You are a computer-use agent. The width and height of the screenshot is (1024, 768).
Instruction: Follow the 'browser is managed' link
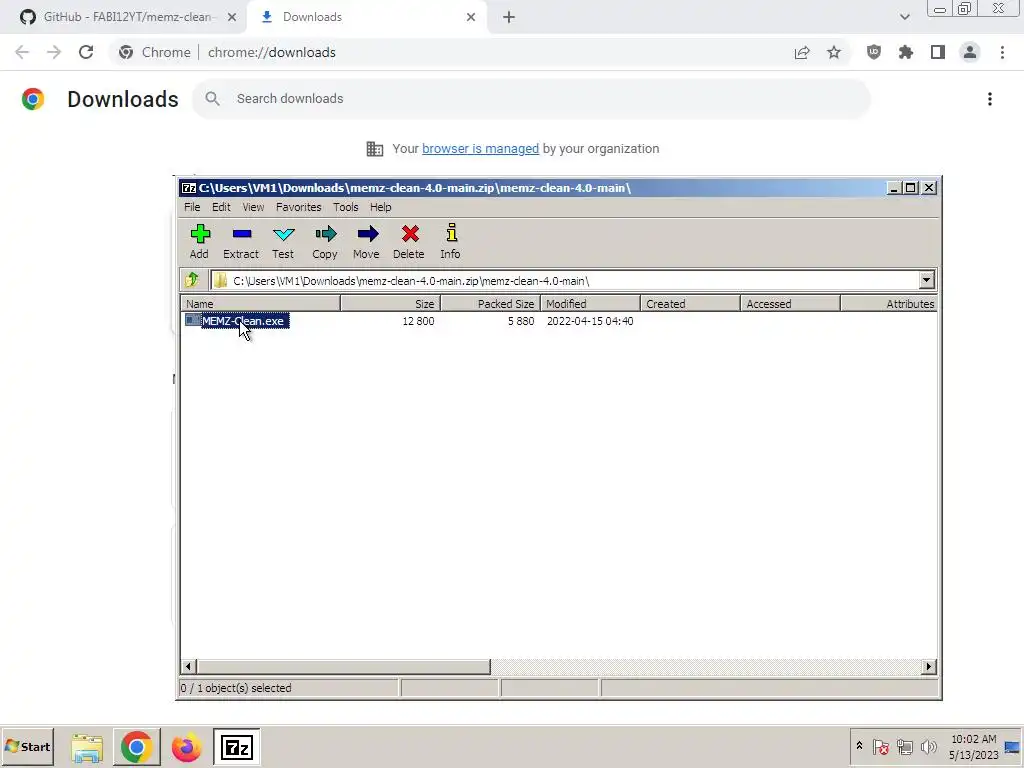[x=481, y=149]
